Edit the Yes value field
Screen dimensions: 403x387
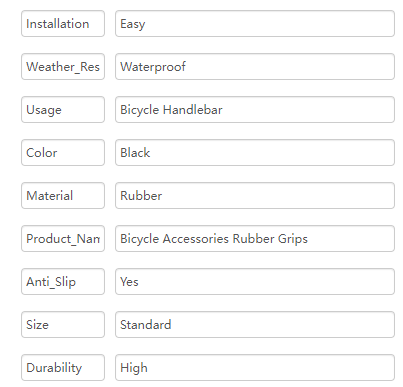click(x=255, y=282)
